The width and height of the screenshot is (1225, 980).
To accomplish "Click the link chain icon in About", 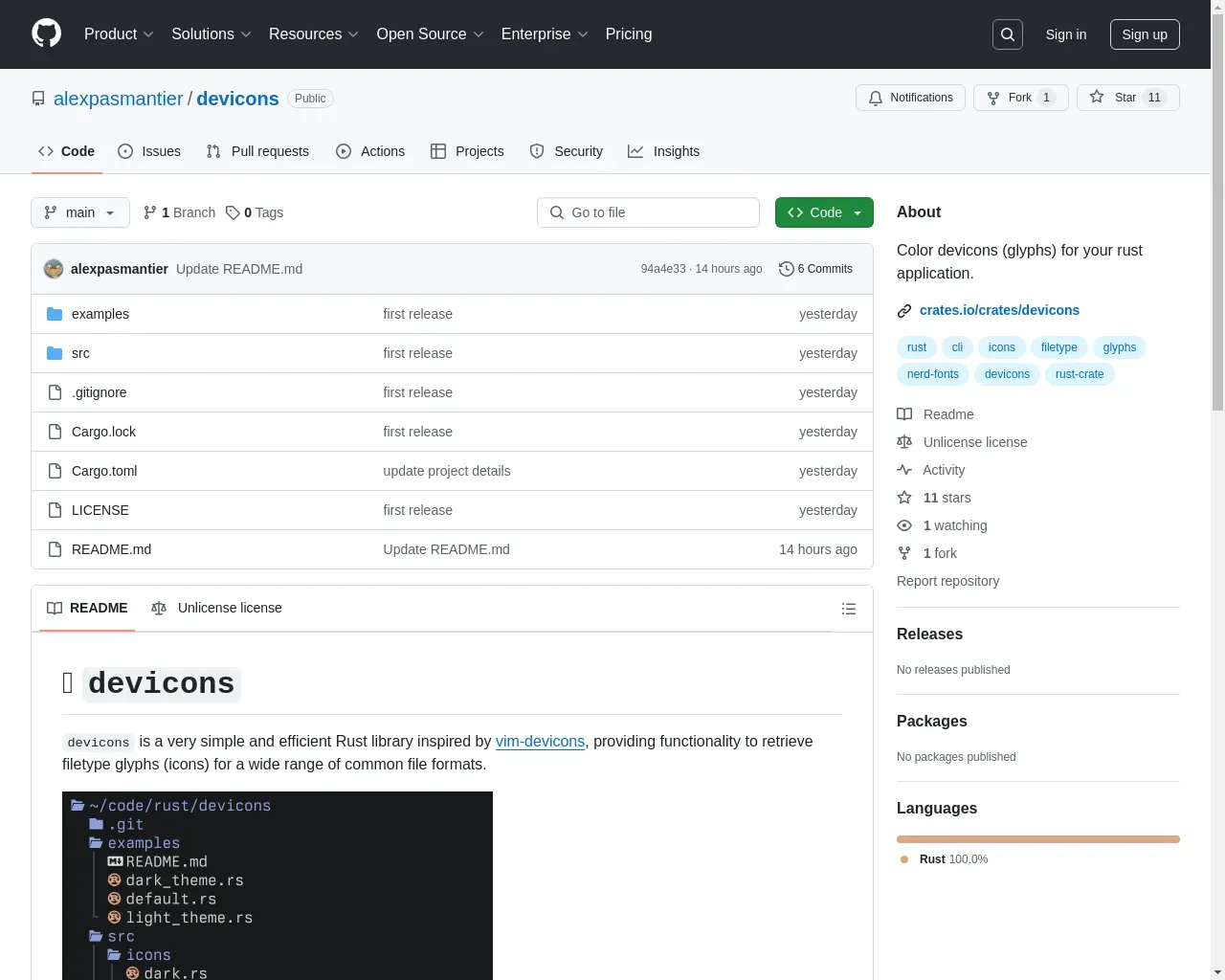I will tap(904, 310).
